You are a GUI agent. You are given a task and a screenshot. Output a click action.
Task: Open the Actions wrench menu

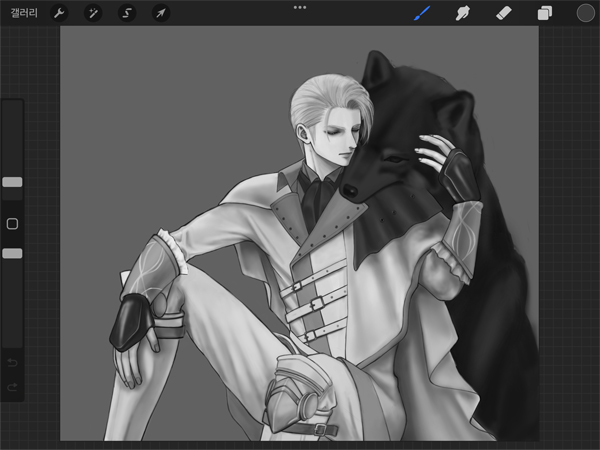59,13
